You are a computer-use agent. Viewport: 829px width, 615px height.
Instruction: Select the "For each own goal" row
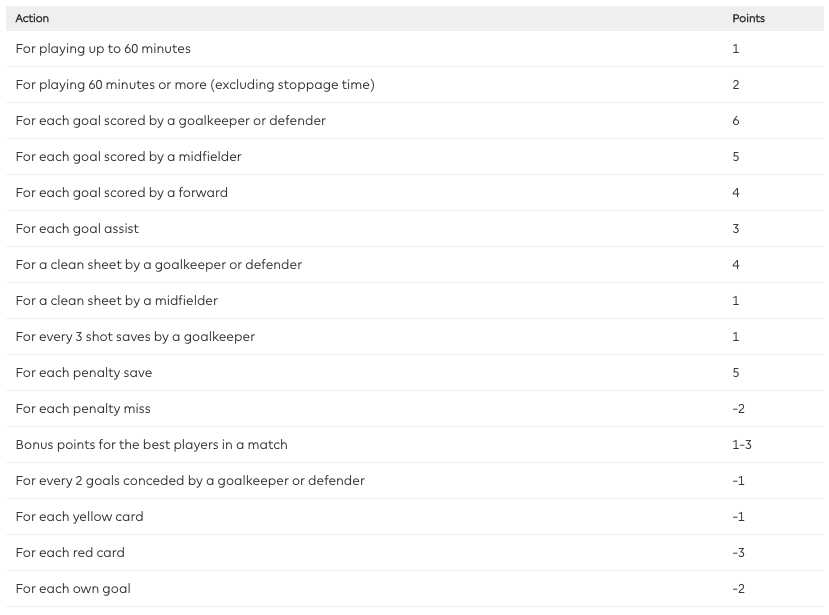pyautogui.click(x=73, y=589)
